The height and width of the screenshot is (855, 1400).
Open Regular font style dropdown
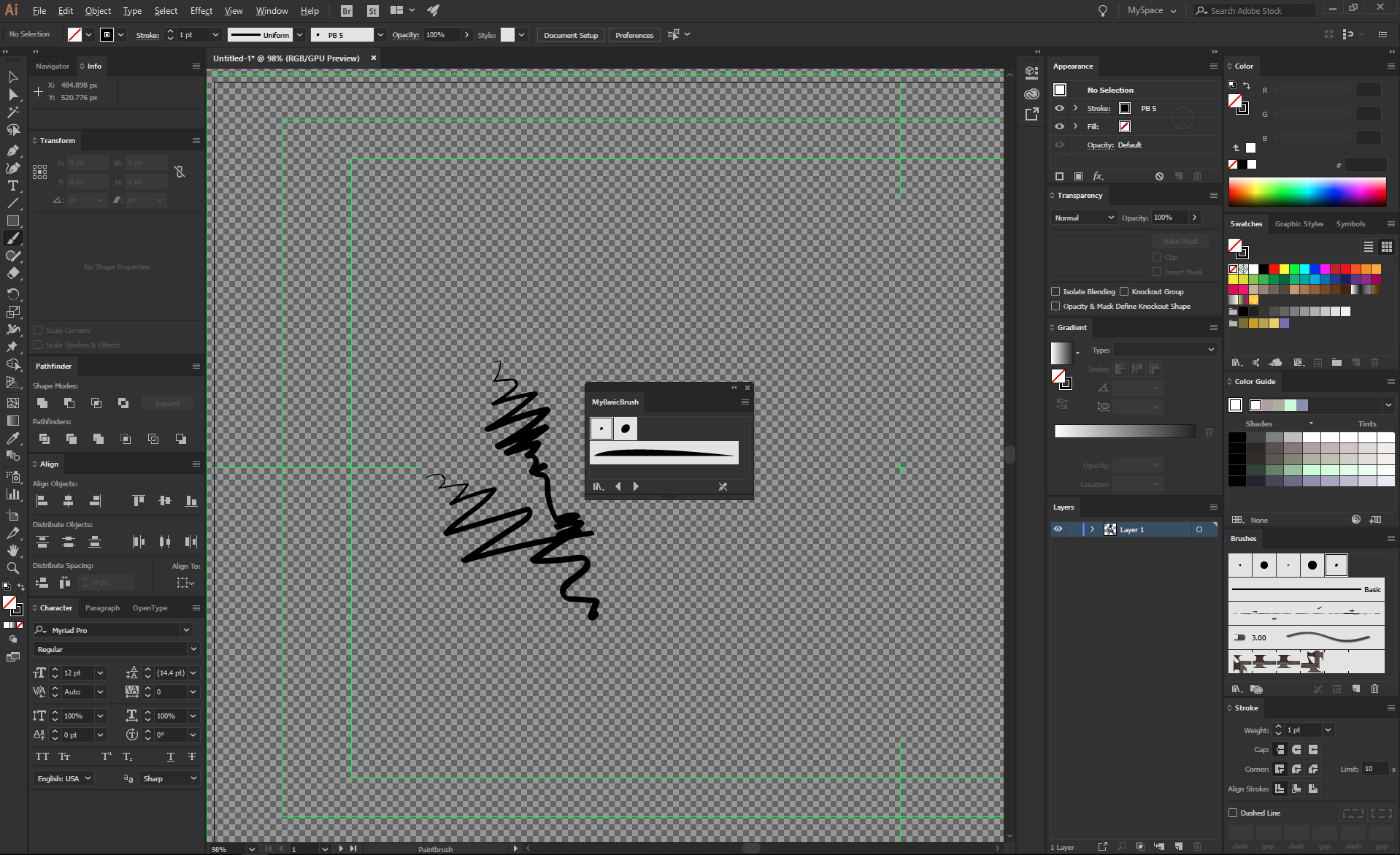[x=193, y=649]
